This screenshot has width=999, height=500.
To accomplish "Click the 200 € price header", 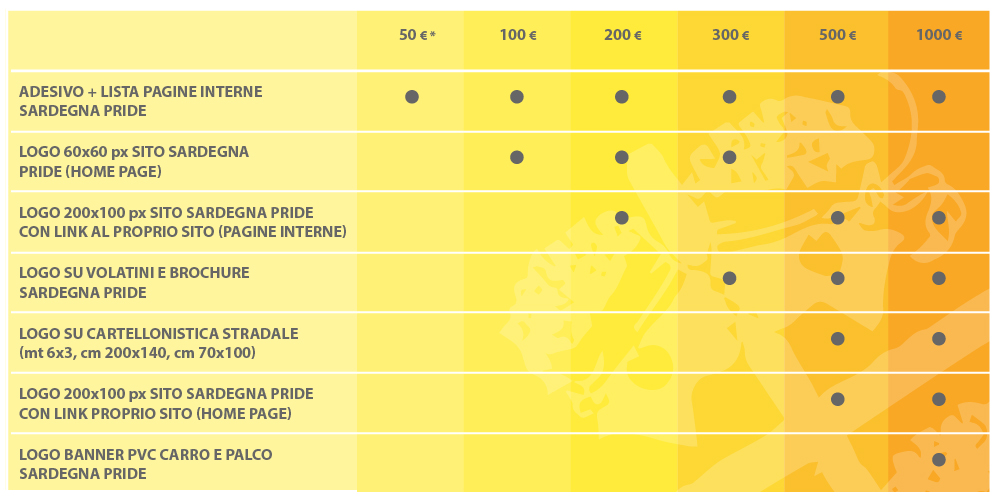I will [x=622, y=35].
